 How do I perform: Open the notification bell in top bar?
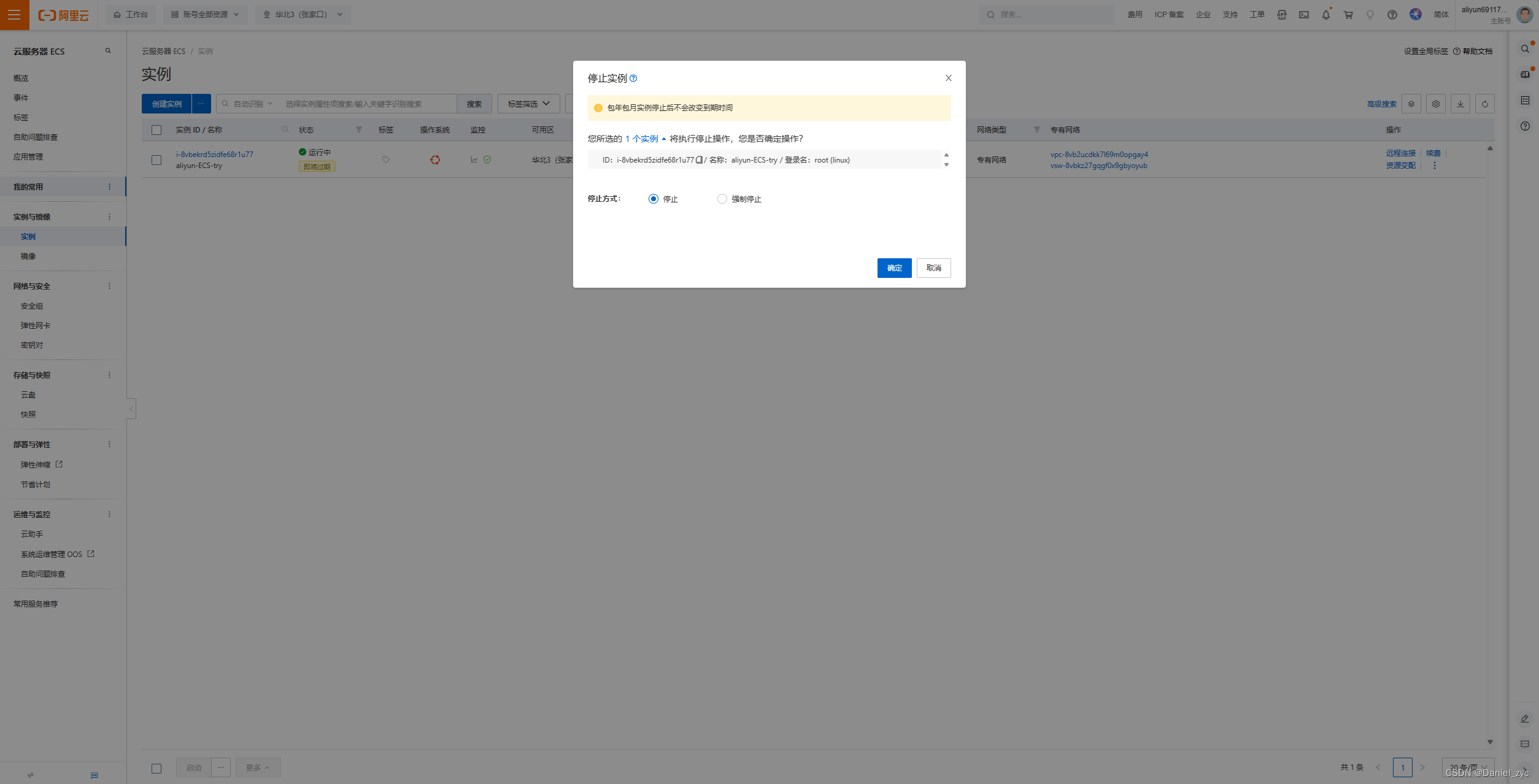tap(1325, 15)
